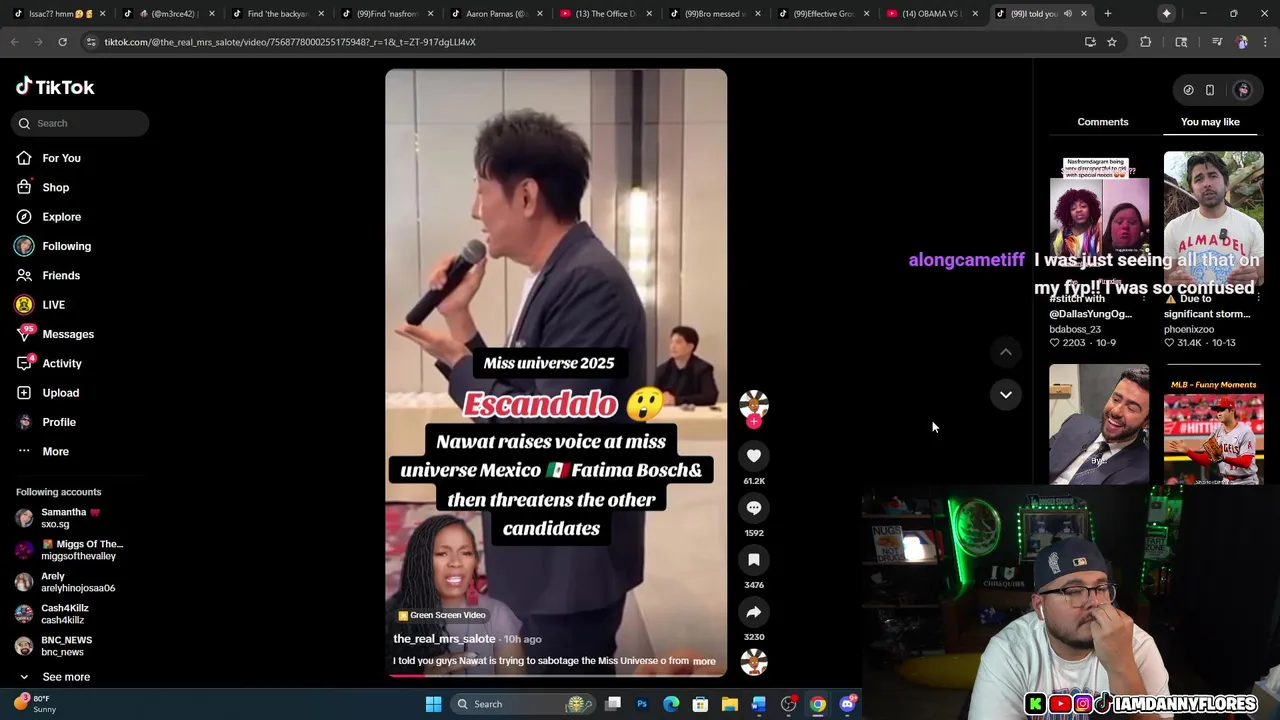Open Windows Start menu
Screen dimensions: 1280x720
433,704
